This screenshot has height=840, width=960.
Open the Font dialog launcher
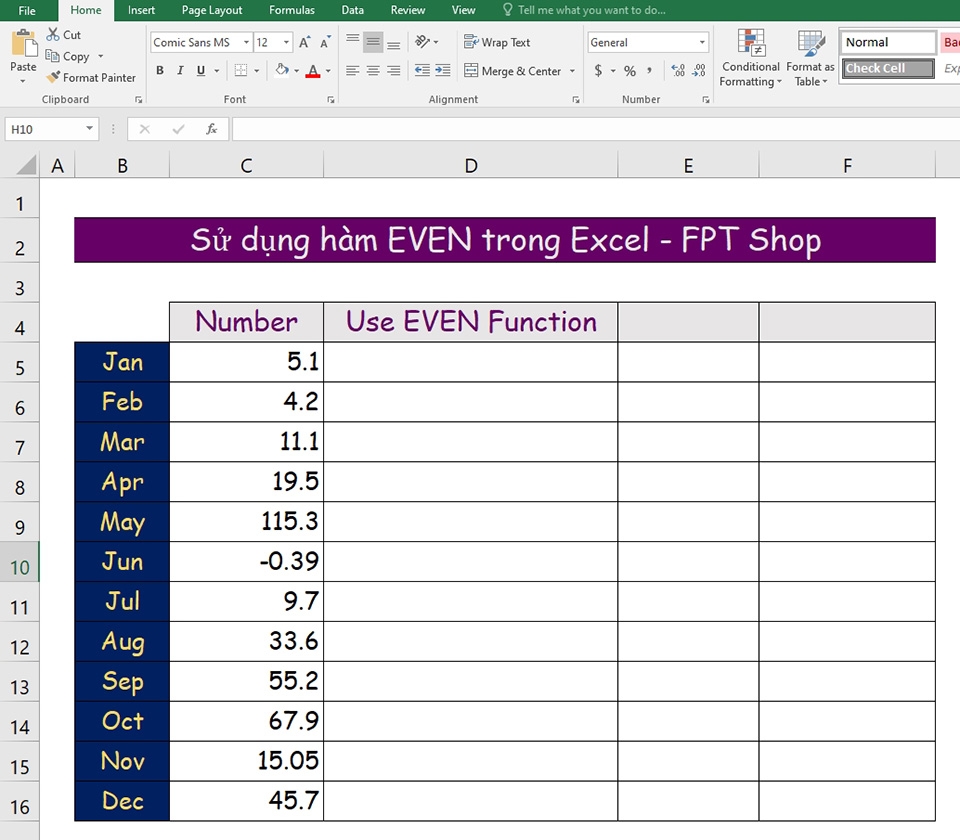point(331,100)
